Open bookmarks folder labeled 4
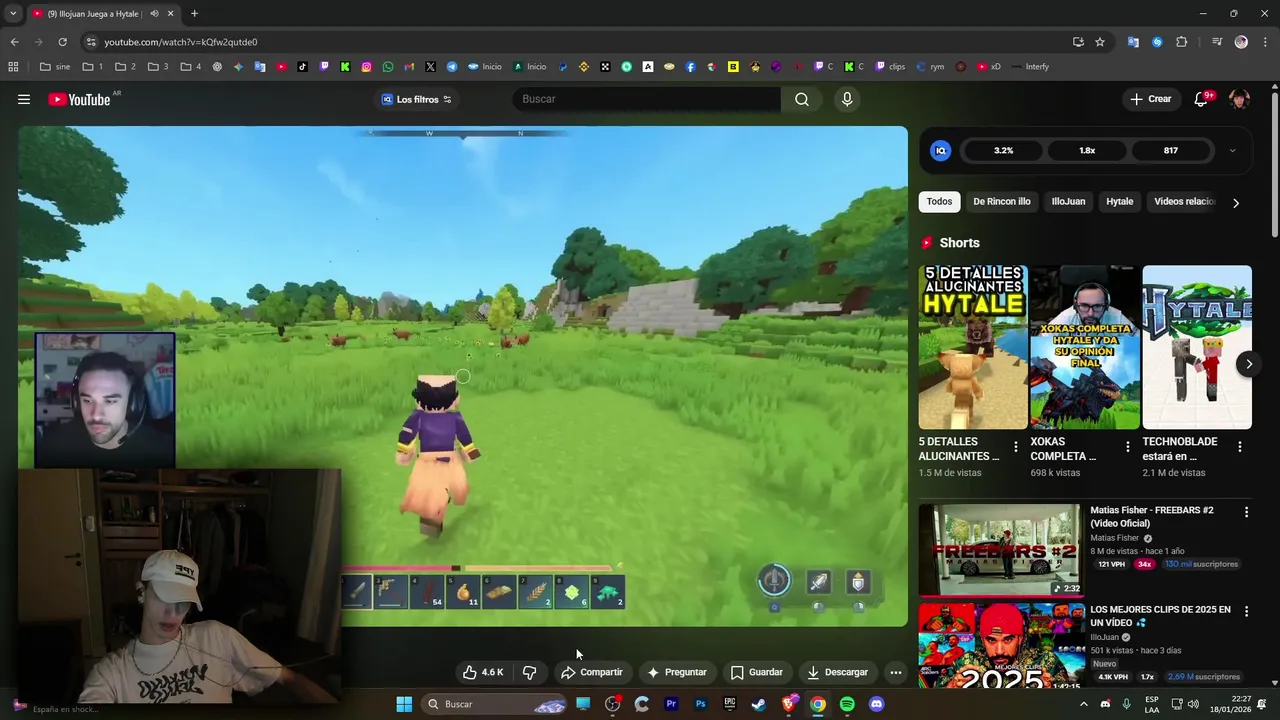The height and width of the screenshot is (720, 1280). [190, 67]
